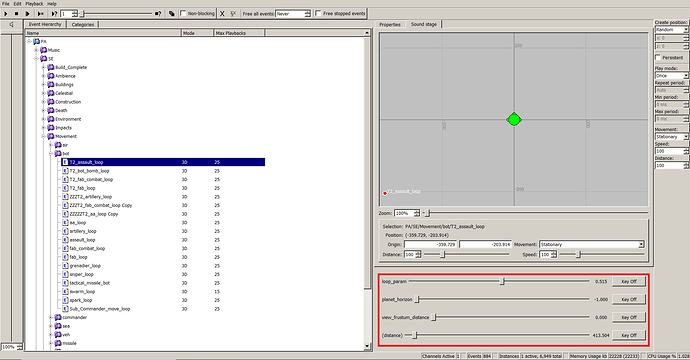Click the Mode column header
Image resolution: width=690 pixels, height=360 pixels.
click(x=197, y=33)
